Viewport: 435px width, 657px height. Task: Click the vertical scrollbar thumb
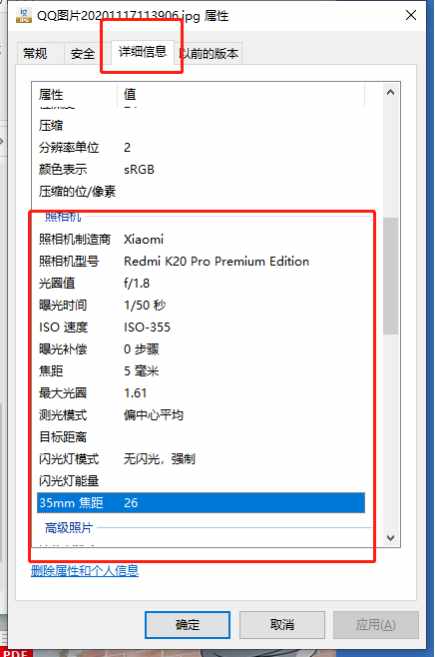click(x=390, y=275)
